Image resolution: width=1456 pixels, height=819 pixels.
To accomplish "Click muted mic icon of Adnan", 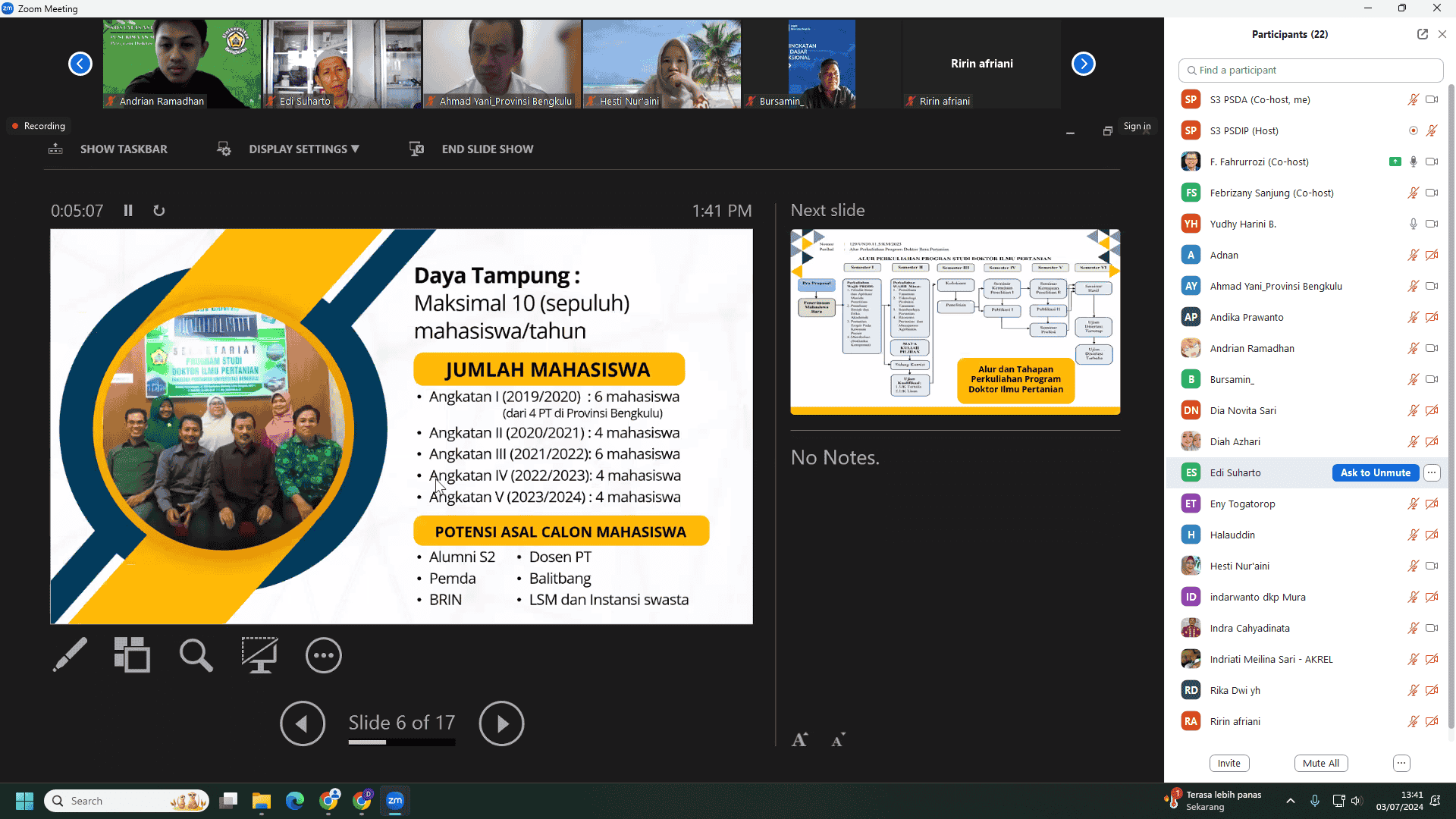I will tap(1413, 255).
